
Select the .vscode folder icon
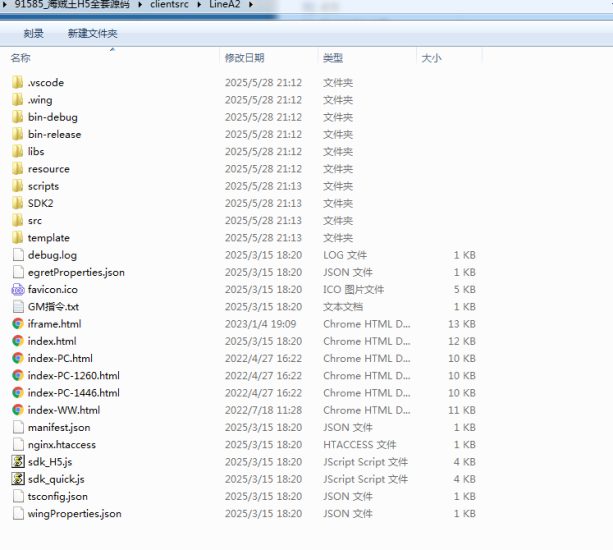[x=17, y=83]
